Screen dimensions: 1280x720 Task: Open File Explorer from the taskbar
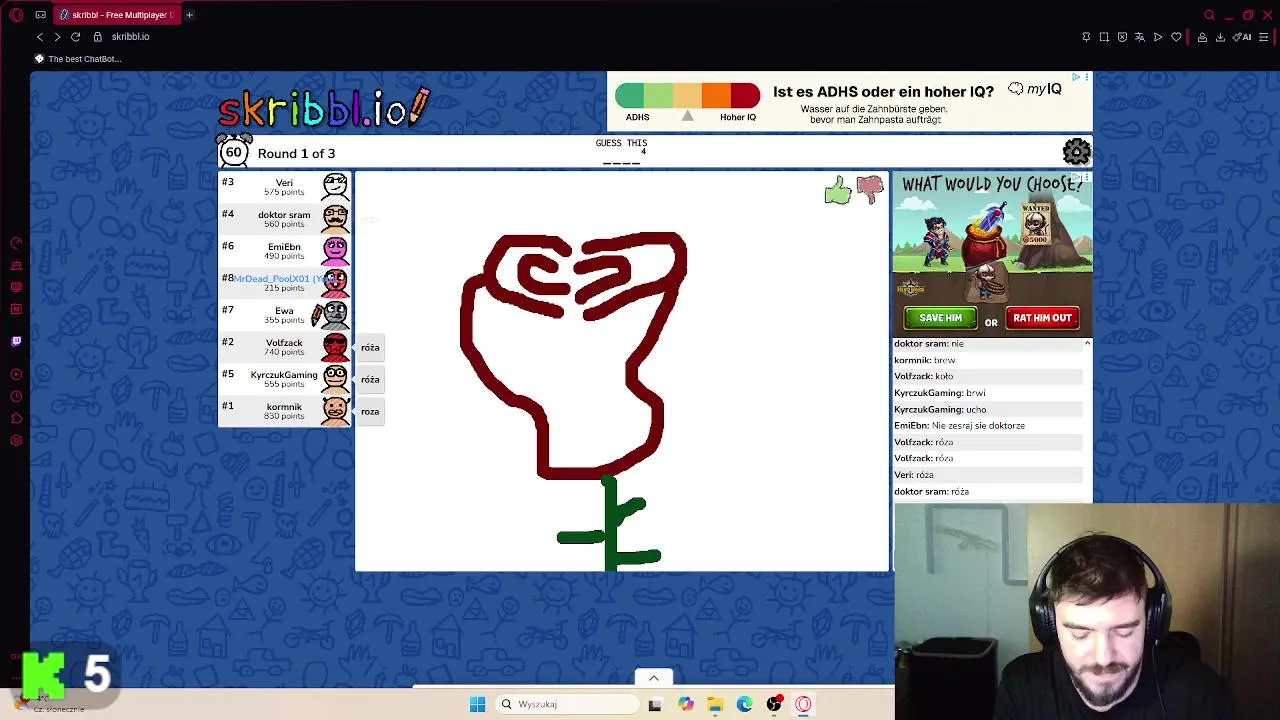(715, 704)
